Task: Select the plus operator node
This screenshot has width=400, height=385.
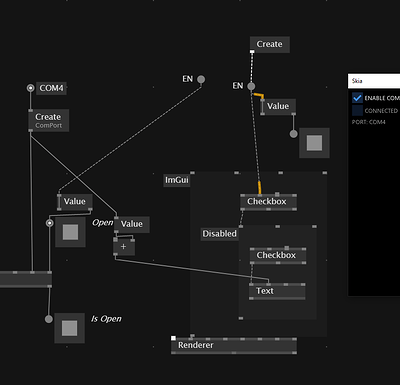Action: (x=124, y=247)
